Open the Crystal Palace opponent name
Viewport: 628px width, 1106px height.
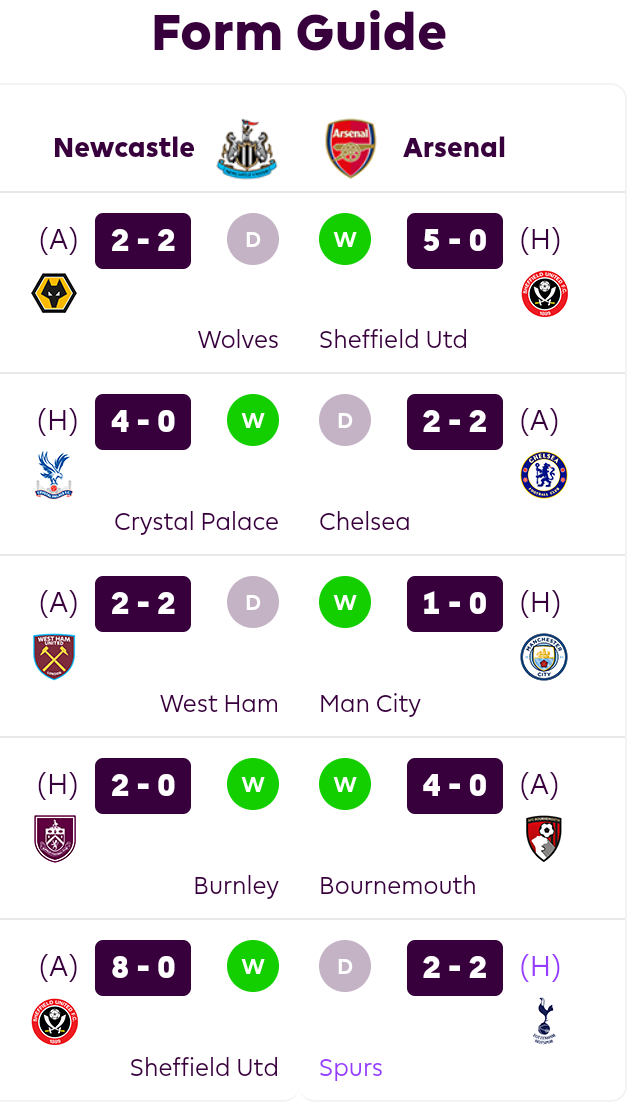196,522
